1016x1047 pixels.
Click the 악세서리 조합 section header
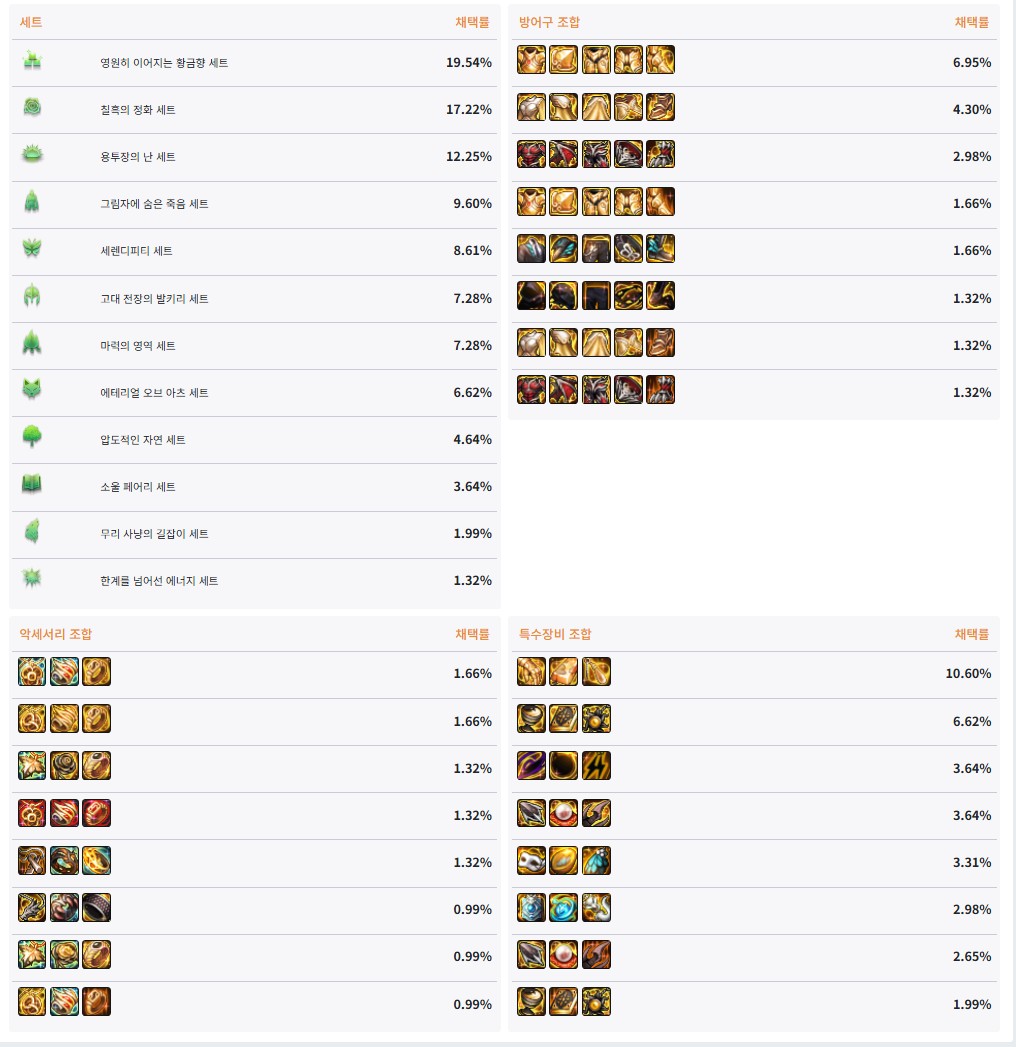pos(55,634)
